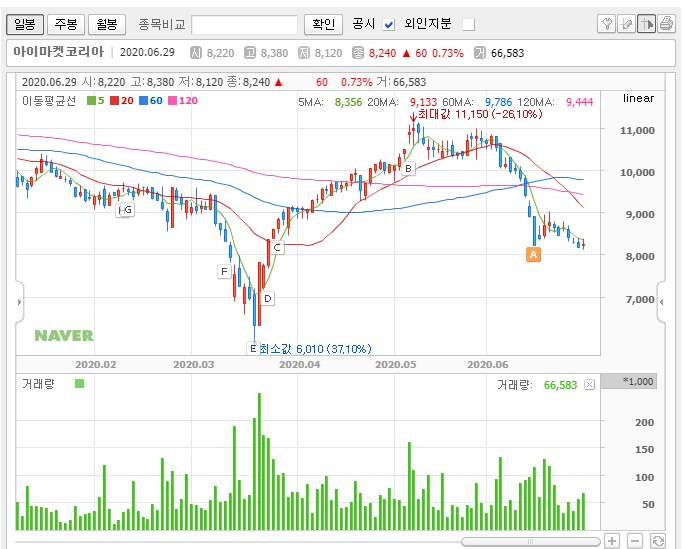The width and height of the screenshot is (683, 549).
Task: Close the 거래량 volume panel
Action: (589, 385)
